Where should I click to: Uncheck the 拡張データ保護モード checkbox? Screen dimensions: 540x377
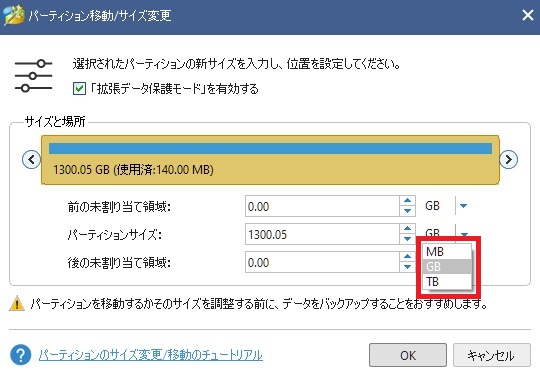79,89
